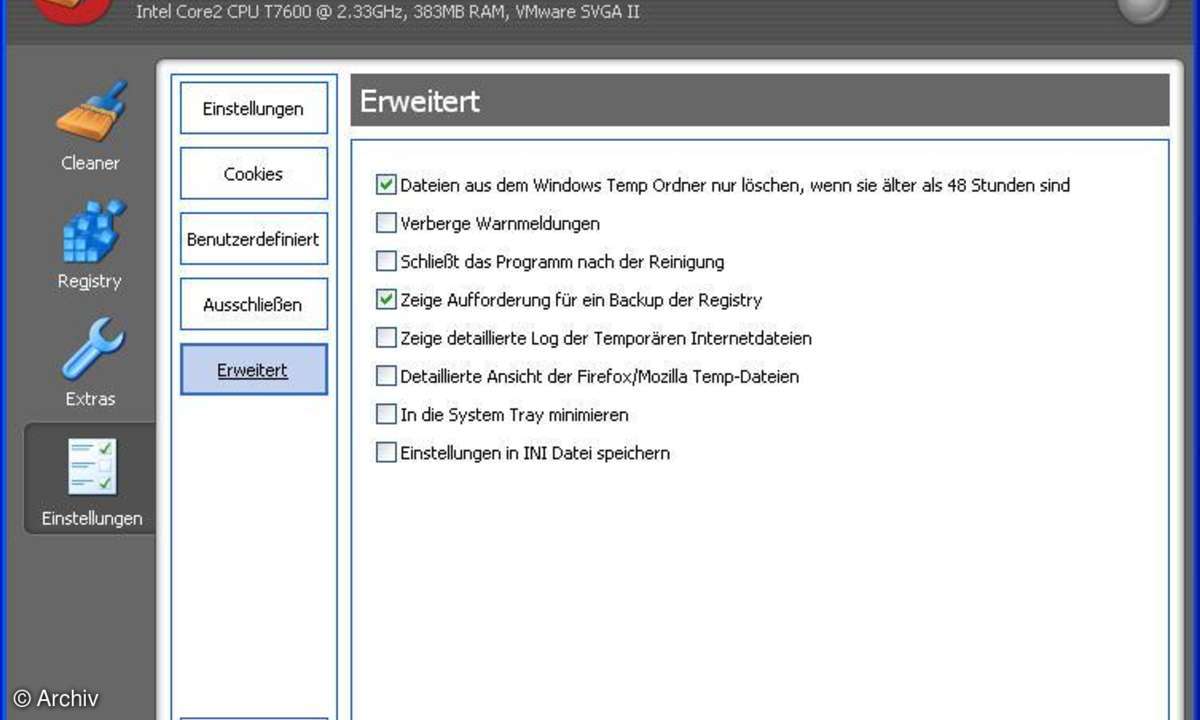The width and height of the screenshot is (1200, 720).
Task: Switch to the Cookies tab
Action: coord(253,174)
